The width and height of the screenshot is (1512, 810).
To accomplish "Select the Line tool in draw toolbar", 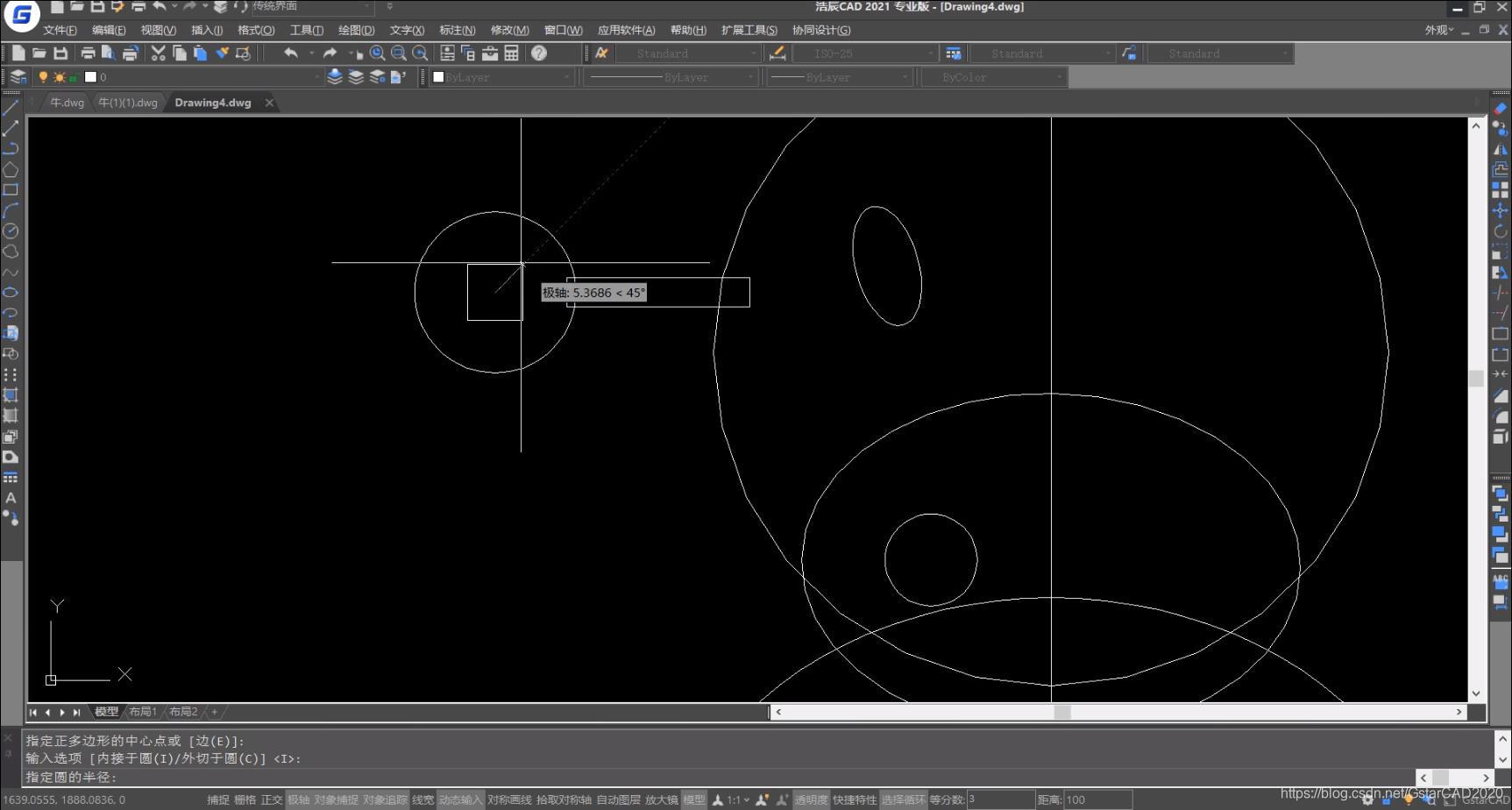I will [x=11, y=108].
